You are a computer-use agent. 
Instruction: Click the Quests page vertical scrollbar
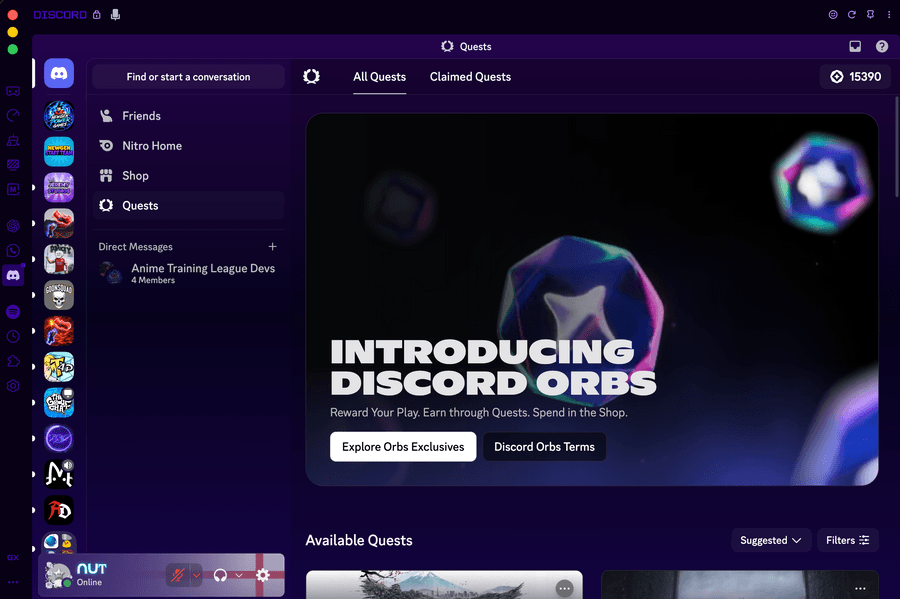(x=897, y=147)
